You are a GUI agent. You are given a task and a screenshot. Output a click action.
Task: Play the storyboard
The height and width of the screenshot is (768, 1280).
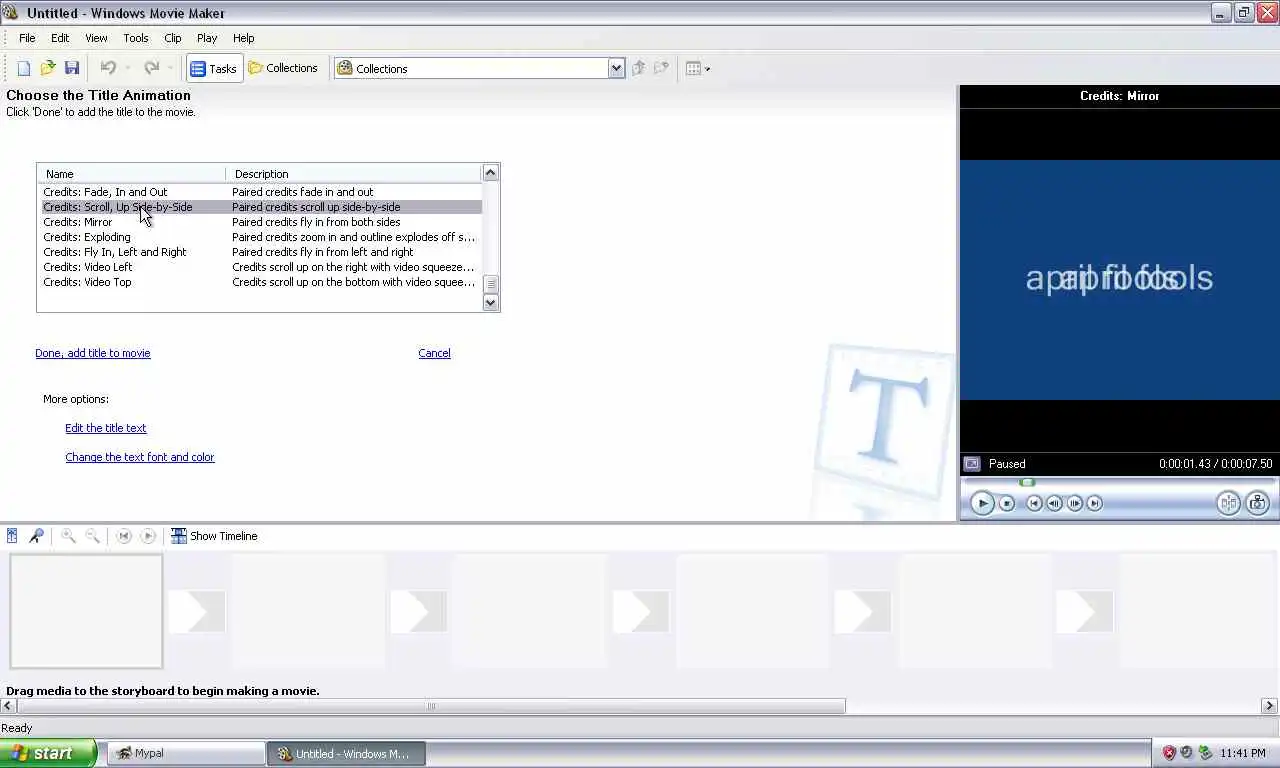[148, 536]
